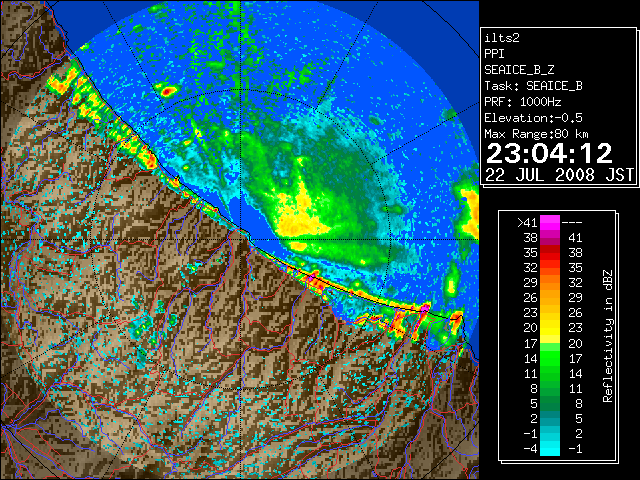Click the 'ilts2' site label

[502, 38]
